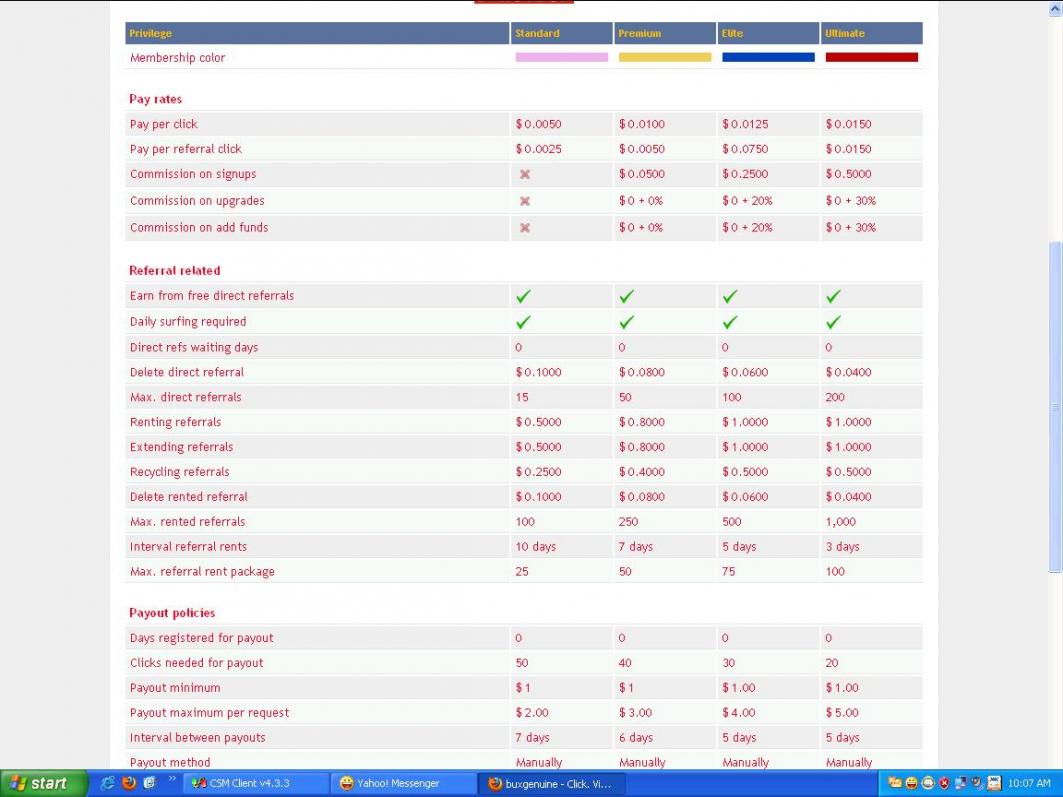This screenshot has width=1063, height=797.
Task: Click Premium interval between payouts value 6 days
Action: [x=636, y=737]
